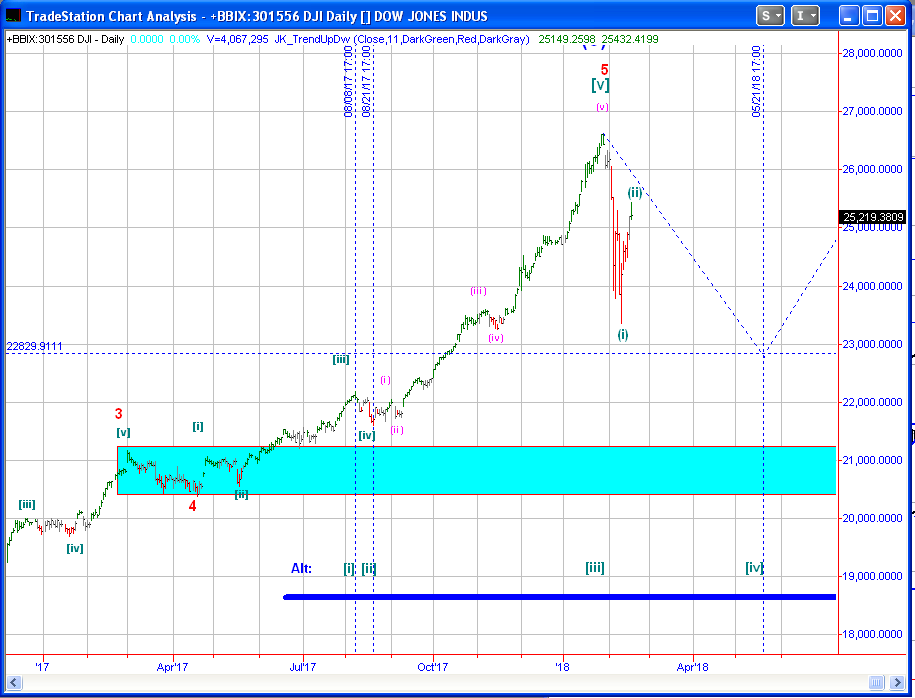Click the current price label 25,219.3809
Image resolution: width=915 pixels, height=698 pixels.
tap(872, 217)
